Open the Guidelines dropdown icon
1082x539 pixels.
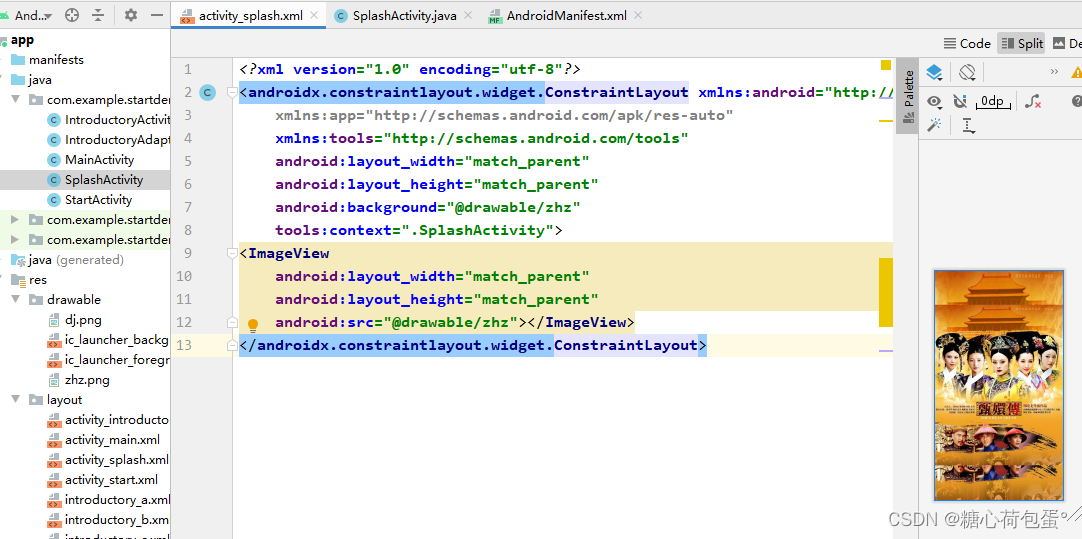[x=968, y=126]
